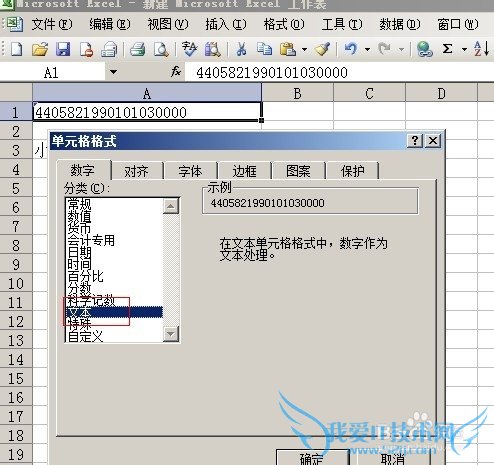
Task: Open the 文件 menu
Action: [52, 24]
